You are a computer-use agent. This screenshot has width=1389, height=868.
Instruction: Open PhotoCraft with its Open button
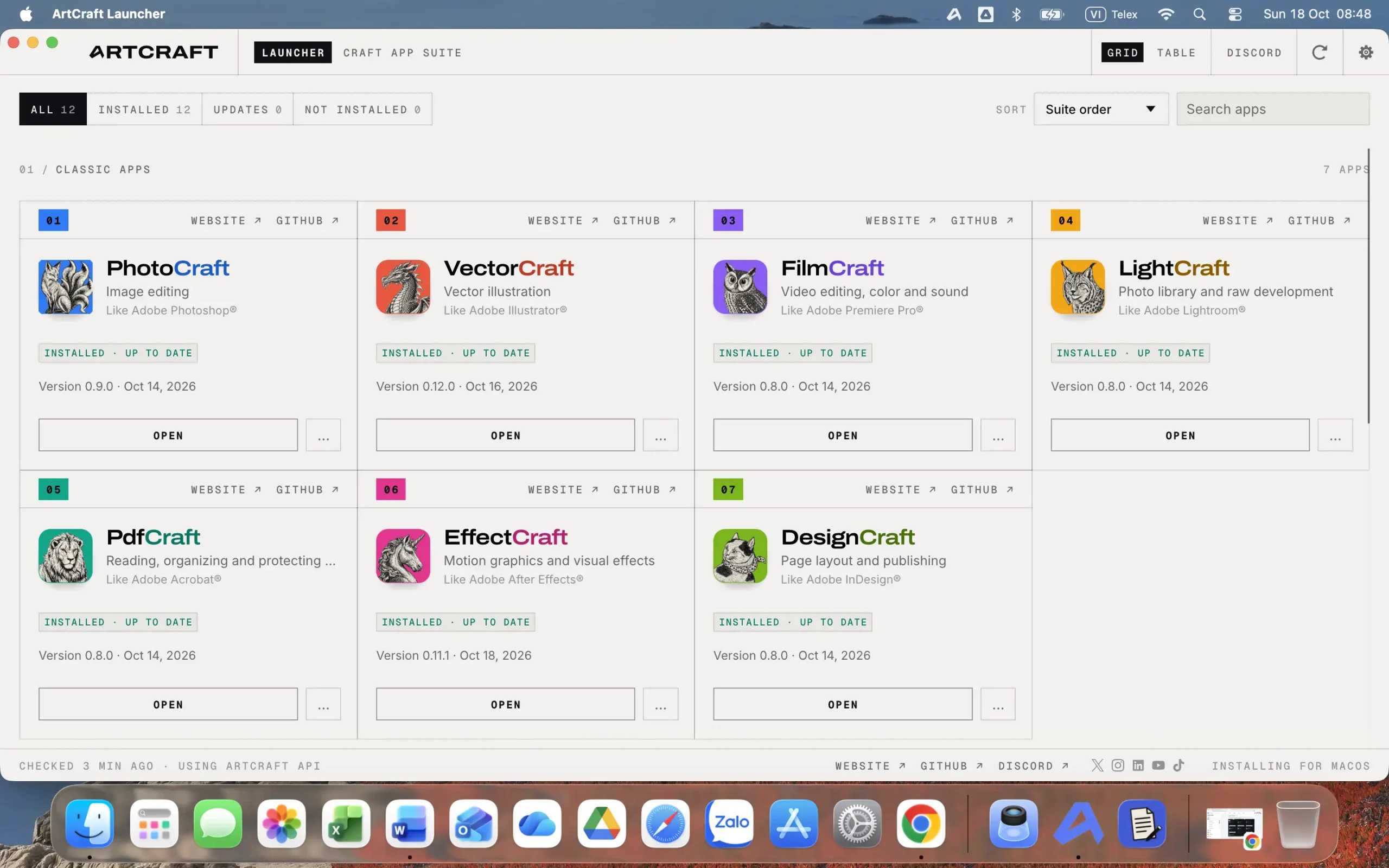tap(168, 435)
